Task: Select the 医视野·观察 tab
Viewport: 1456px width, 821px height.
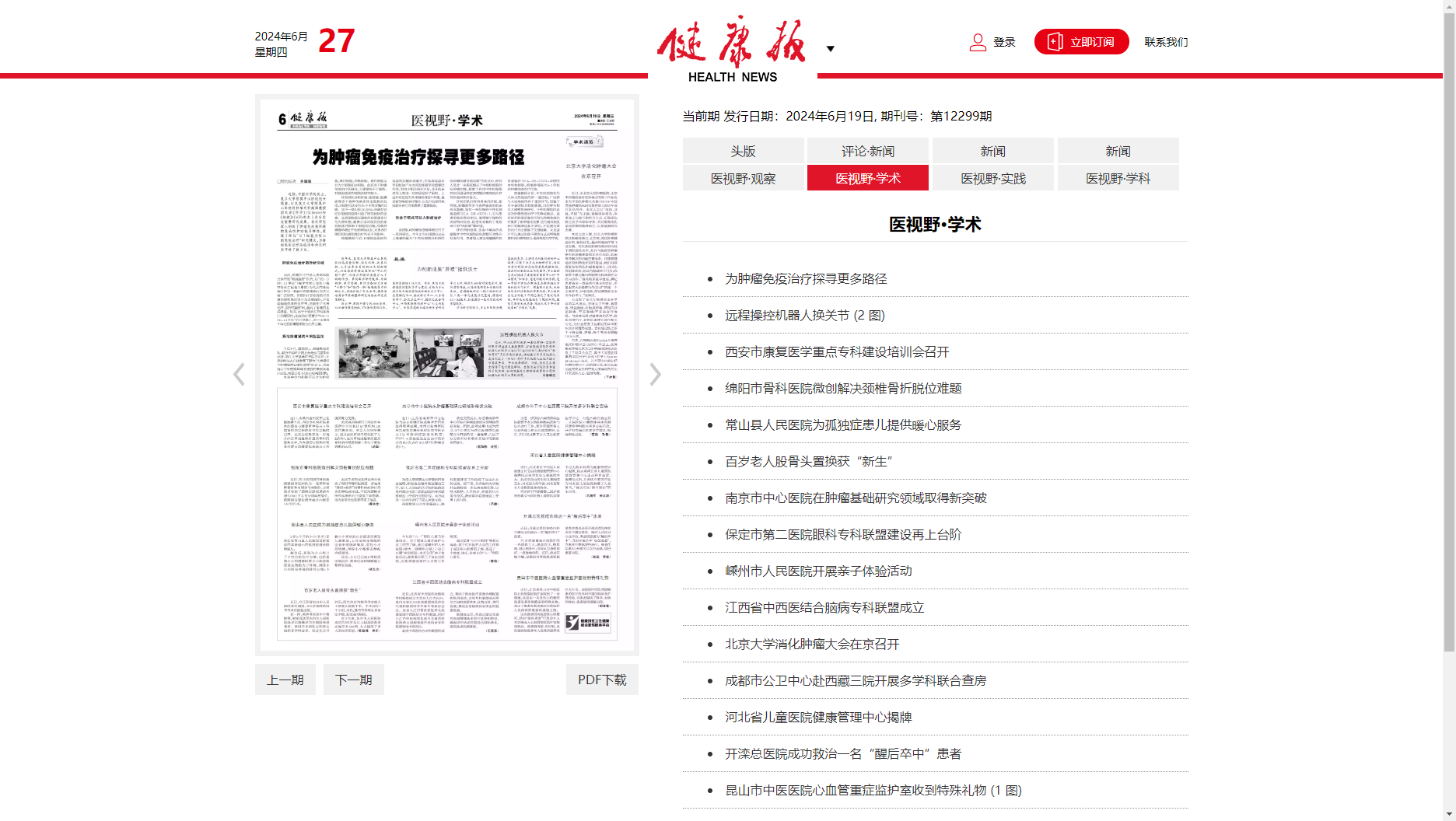Action: point(743,178)
